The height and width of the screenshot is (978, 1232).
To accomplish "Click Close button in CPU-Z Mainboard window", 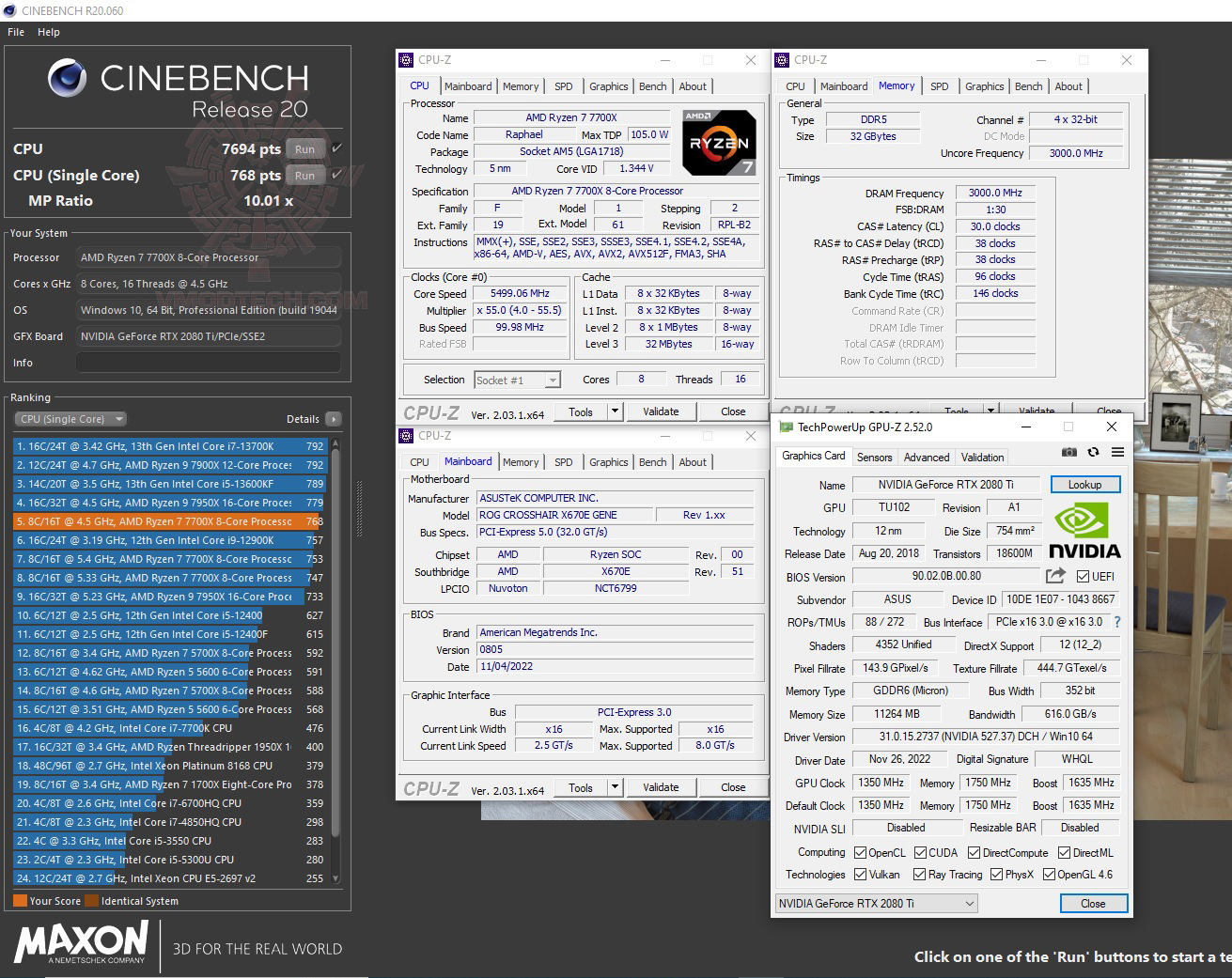I will tap(733, 787).
